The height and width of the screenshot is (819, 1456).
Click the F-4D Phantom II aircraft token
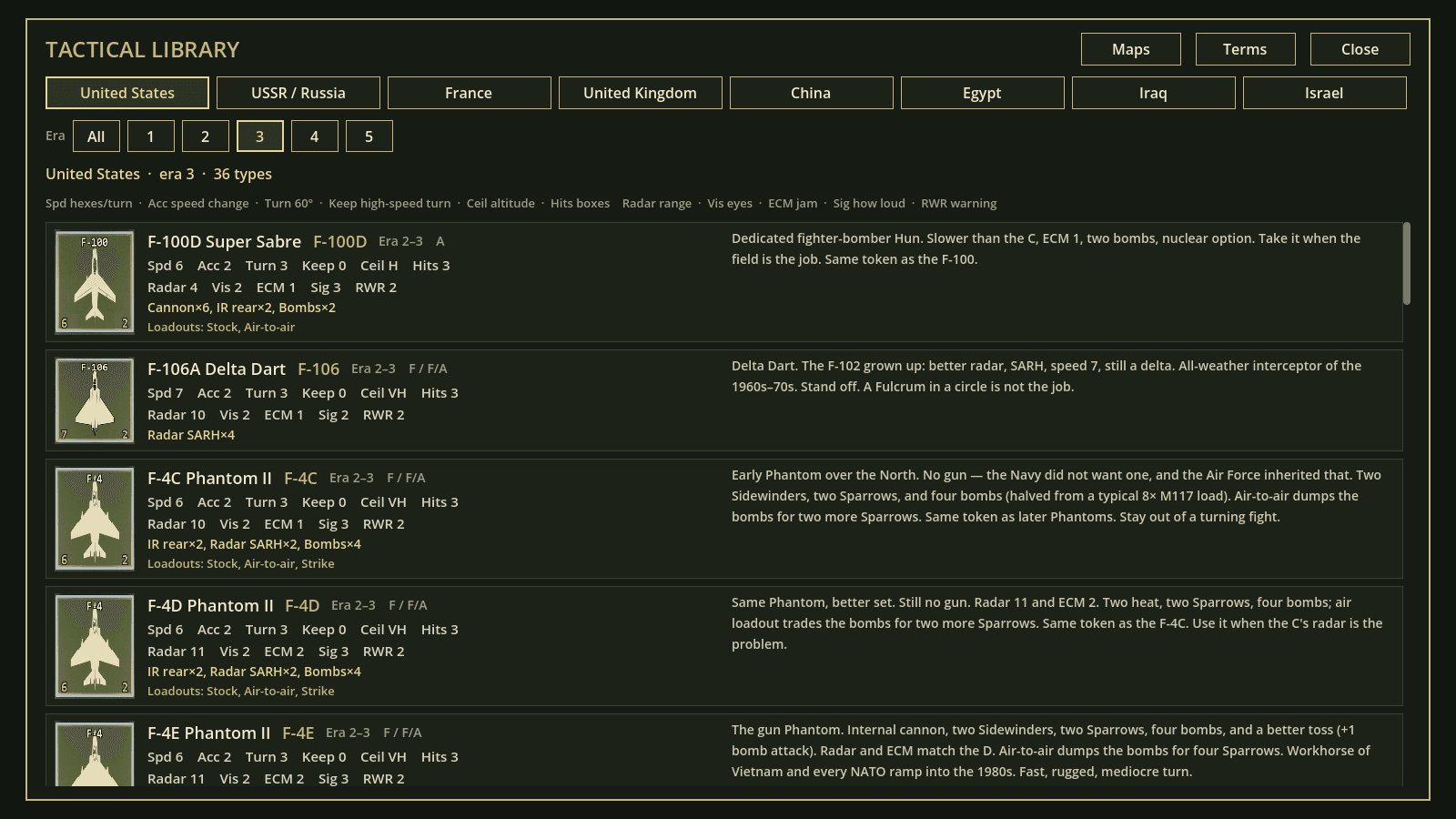(95, 646)
